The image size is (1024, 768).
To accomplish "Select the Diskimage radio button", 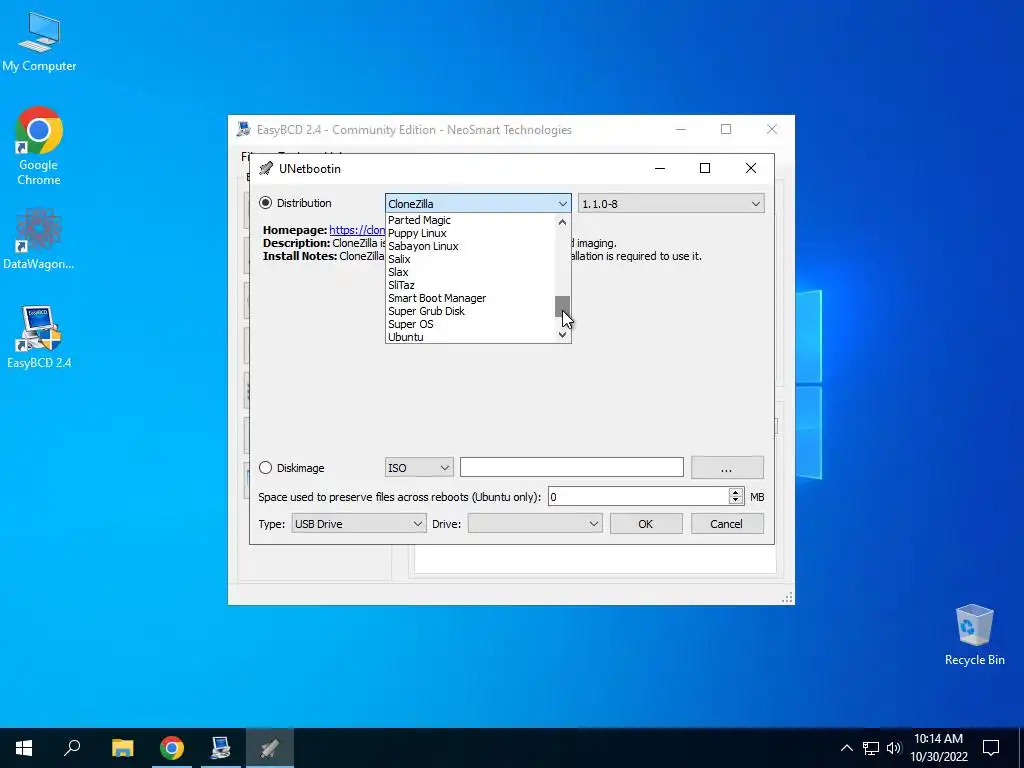I will coord(265,468).
